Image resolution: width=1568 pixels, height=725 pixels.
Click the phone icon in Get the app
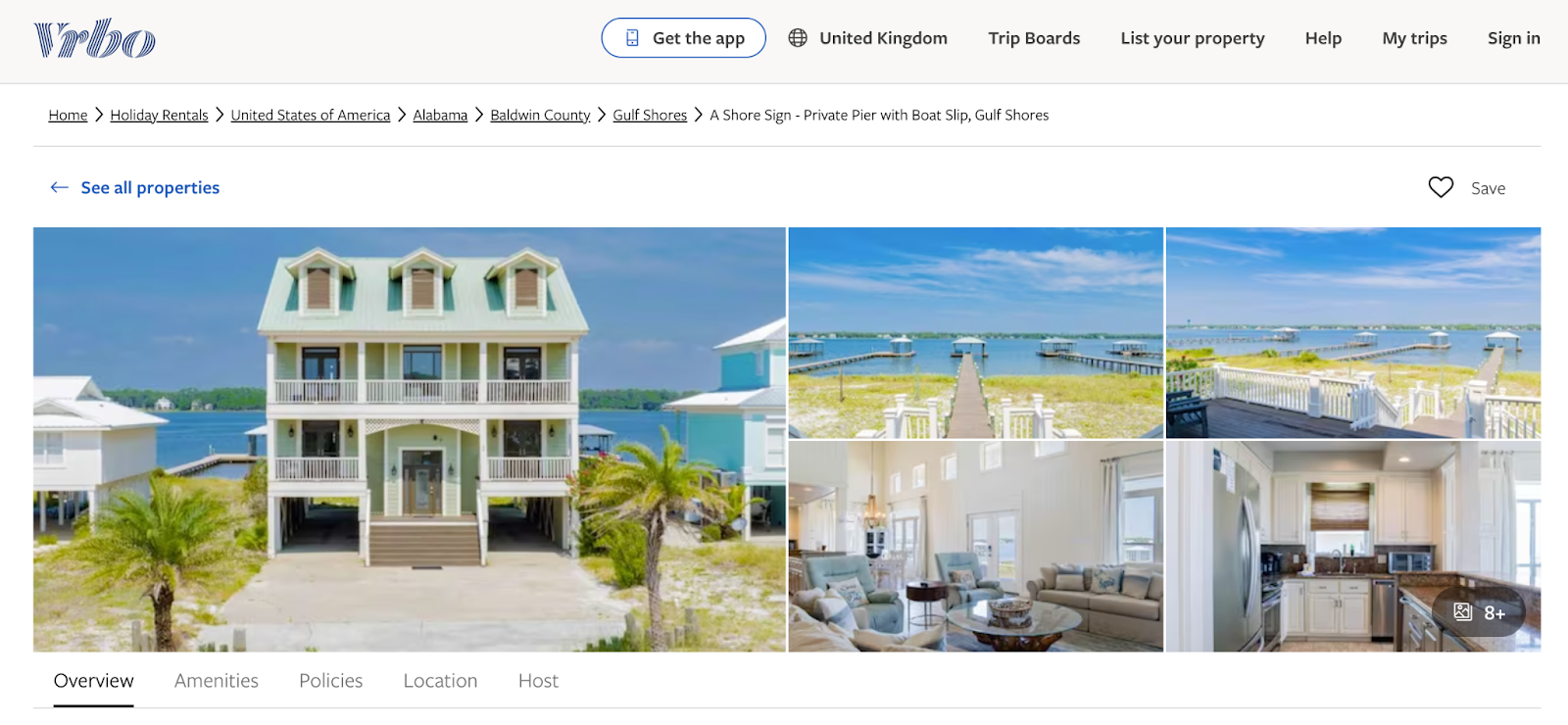click(x=632, y=38)
